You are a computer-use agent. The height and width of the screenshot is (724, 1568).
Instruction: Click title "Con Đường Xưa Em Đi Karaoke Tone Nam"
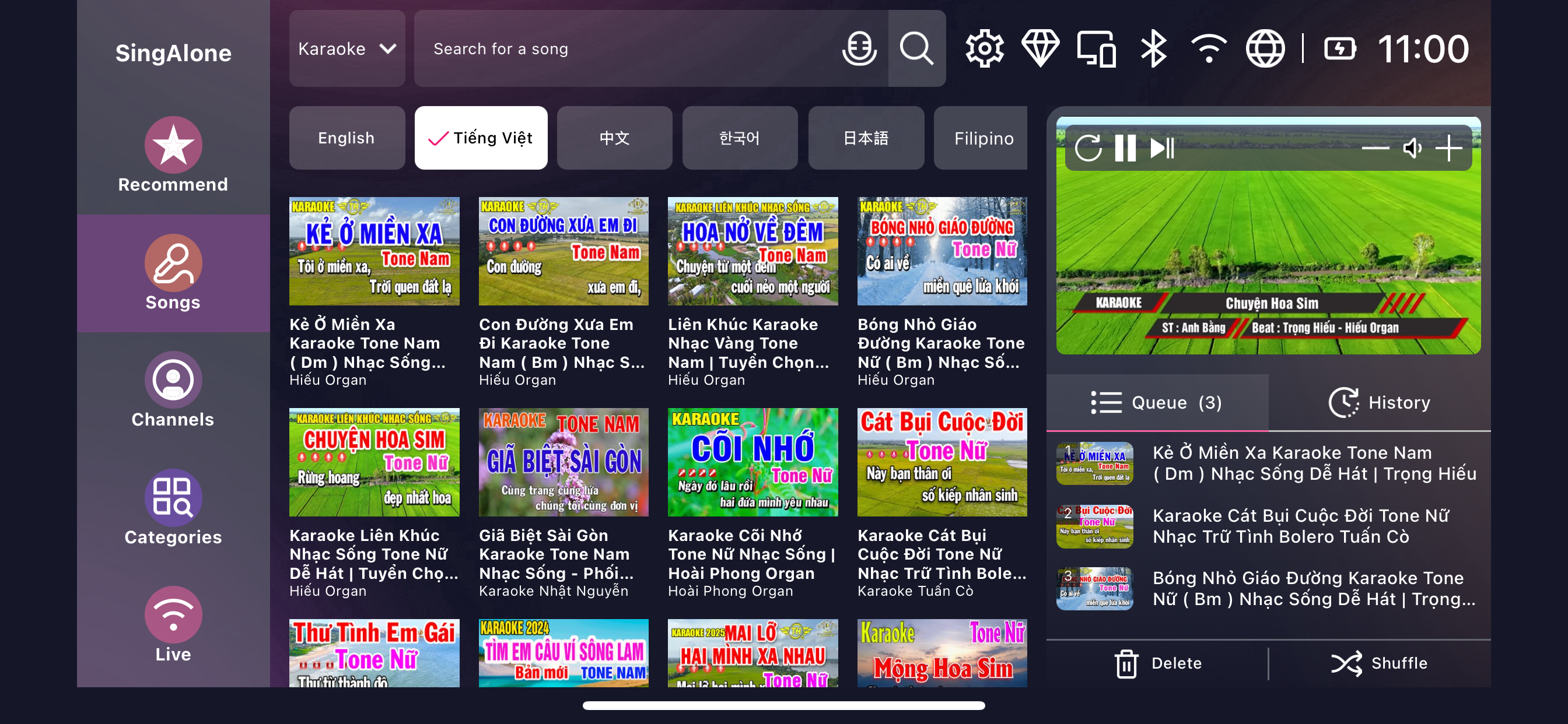pyautogui.click(x=562, y=343)
